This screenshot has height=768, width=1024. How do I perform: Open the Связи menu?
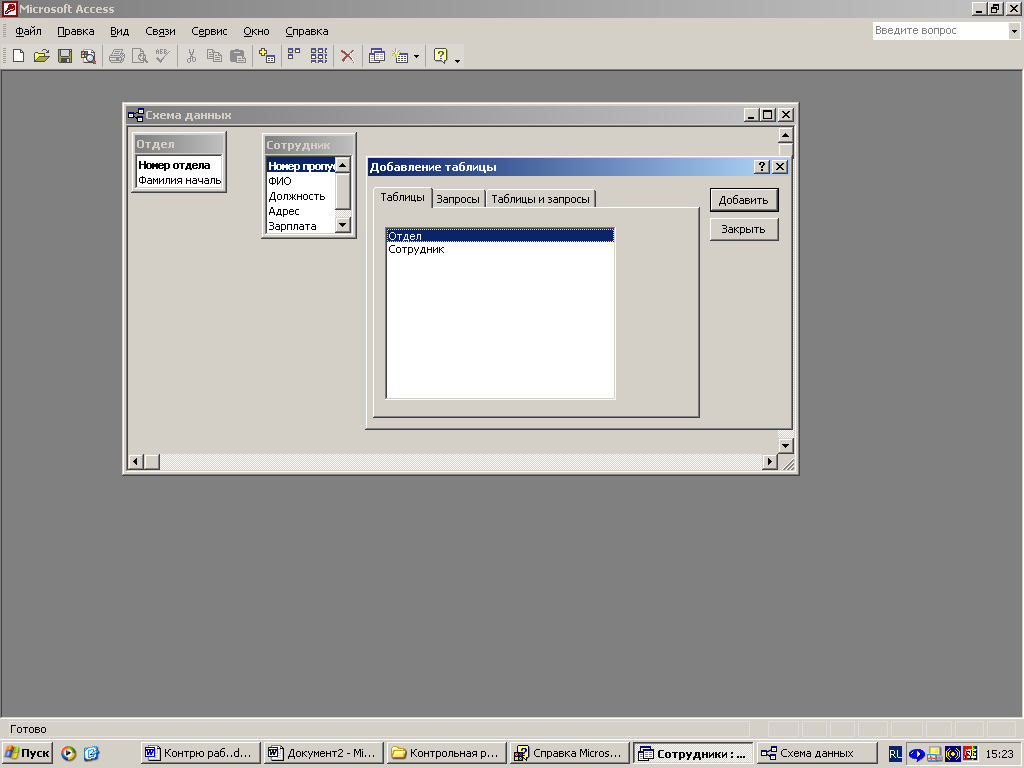coord(160,31)
